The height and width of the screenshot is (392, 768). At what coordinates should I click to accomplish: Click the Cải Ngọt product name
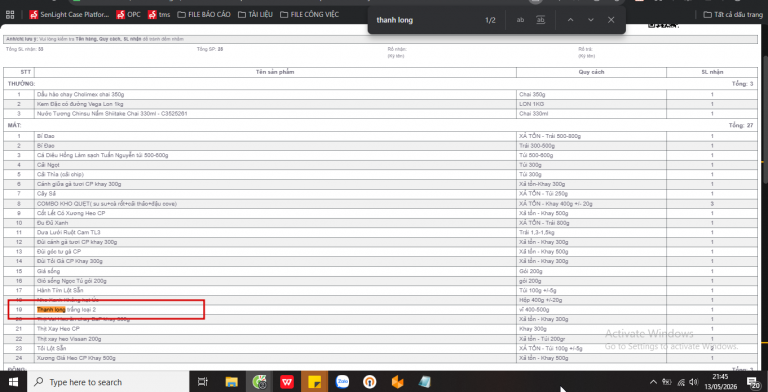click(48, 165)
